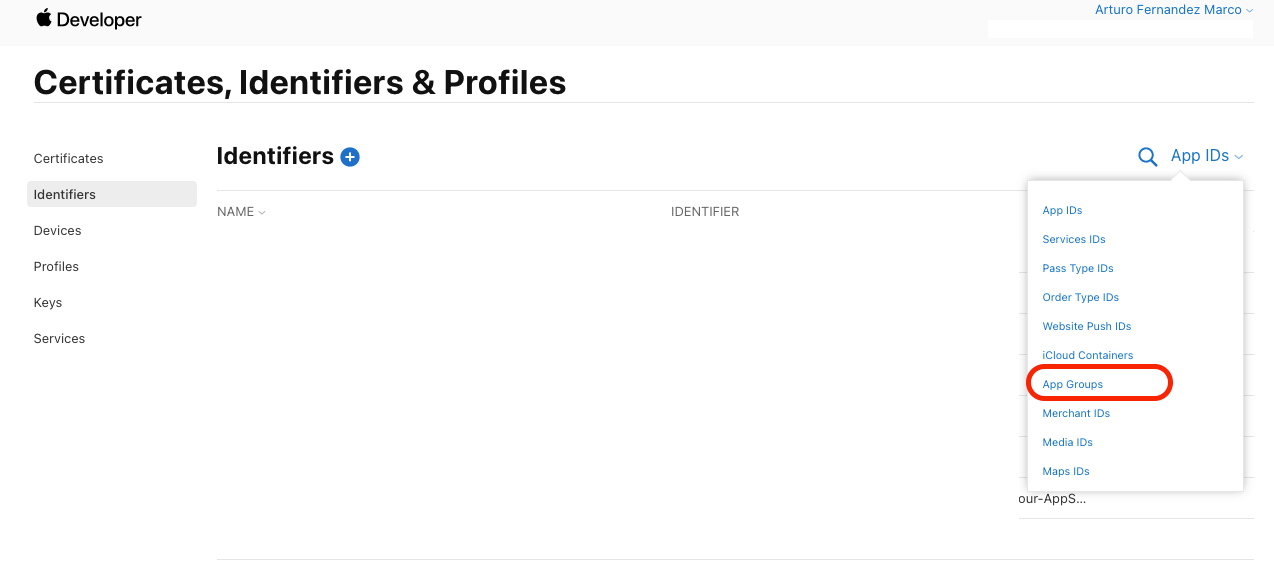Open search with the magnifying glass icon
Screen dimensions: 1274x586
[1148, 157]
